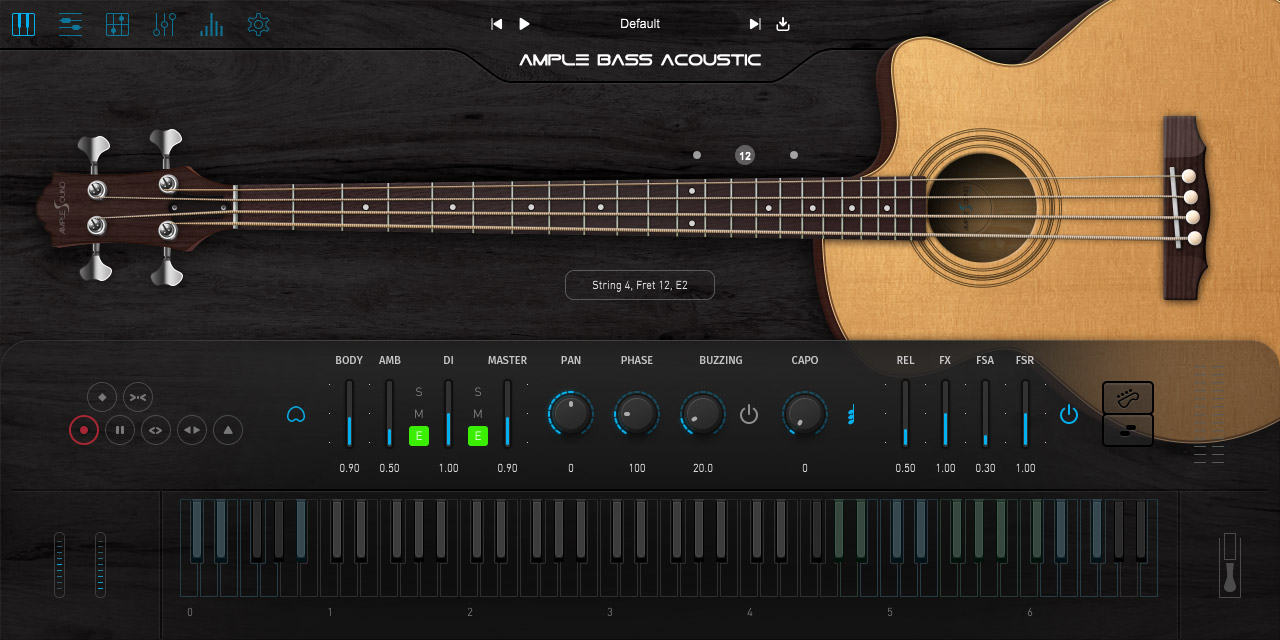Open the vertical sliders mixer panel

[x=164, y=25]
